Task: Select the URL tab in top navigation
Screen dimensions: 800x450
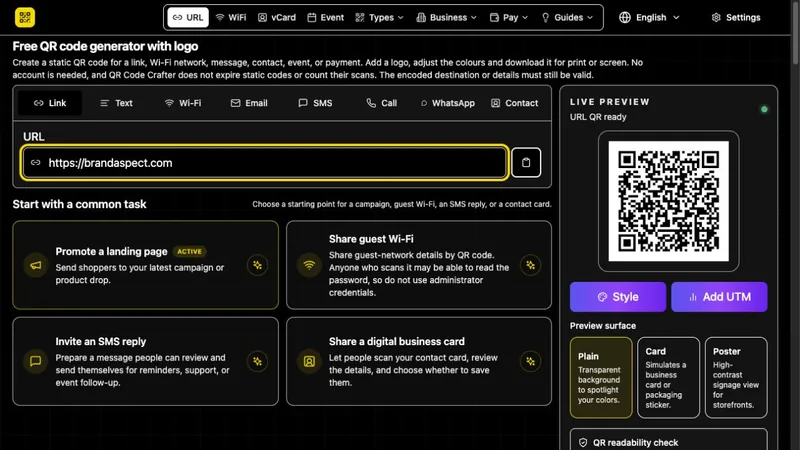Action: click(x=188, y=17)
